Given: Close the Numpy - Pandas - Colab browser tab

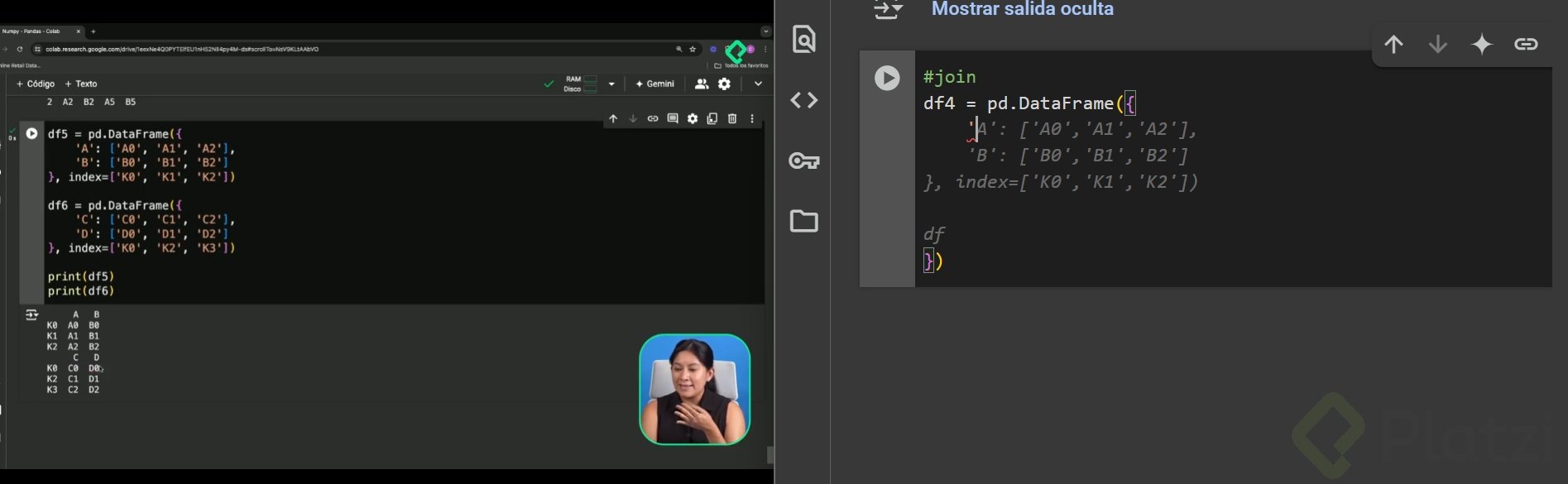Looking at the screenshot, I should 79,31.
